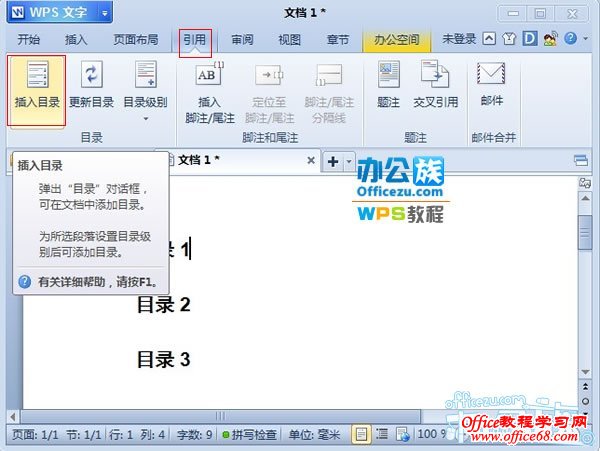This screenshot has width=600, height=451.
Task: Click the browse object circle icon
Action: tap(585, 401)
